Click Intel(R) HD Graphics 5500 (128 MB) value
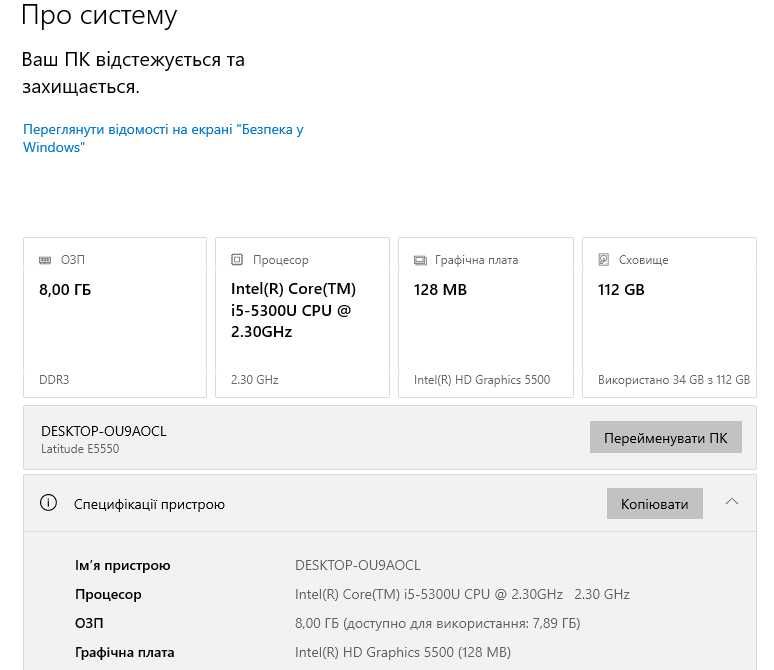 click(403, 652)
